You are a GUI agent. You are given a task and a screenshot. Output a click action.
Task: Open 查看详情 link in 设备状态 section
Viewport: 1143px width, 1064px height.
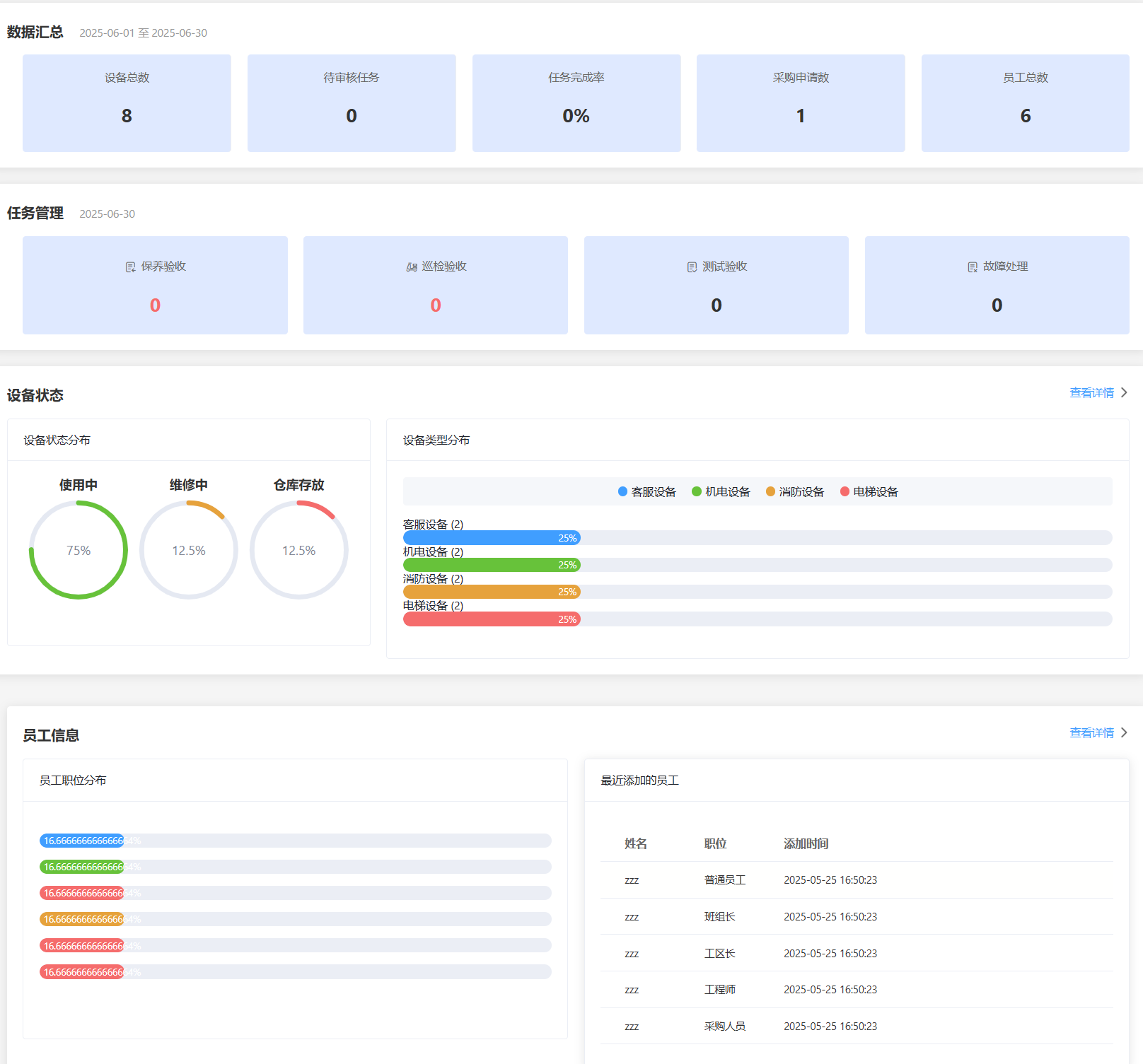tap(1091, 392)
